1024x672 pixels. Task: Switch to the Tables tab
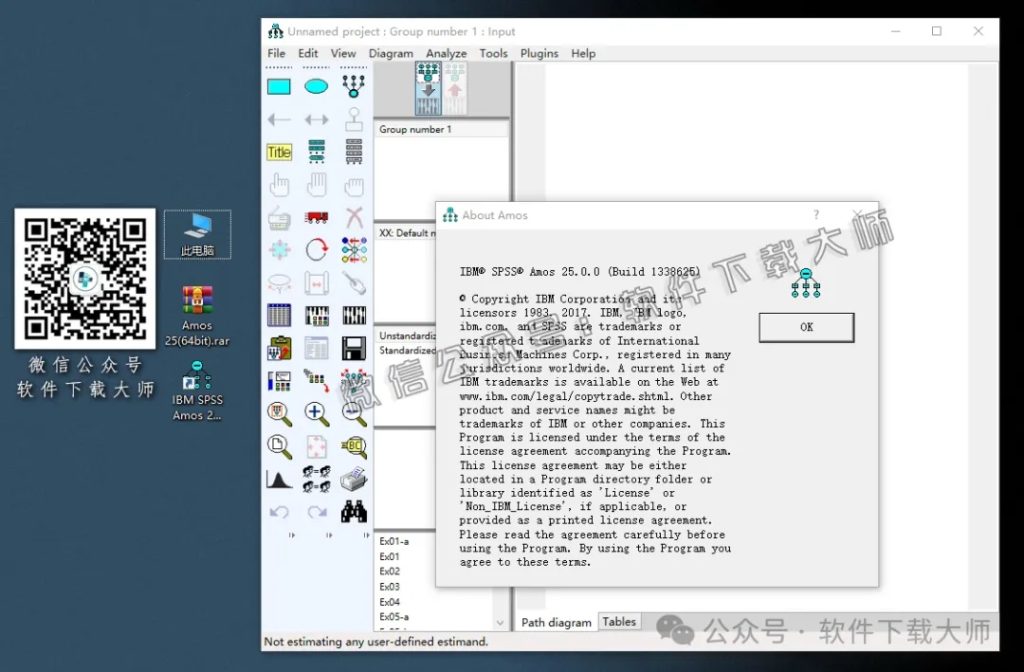point(619,621)
